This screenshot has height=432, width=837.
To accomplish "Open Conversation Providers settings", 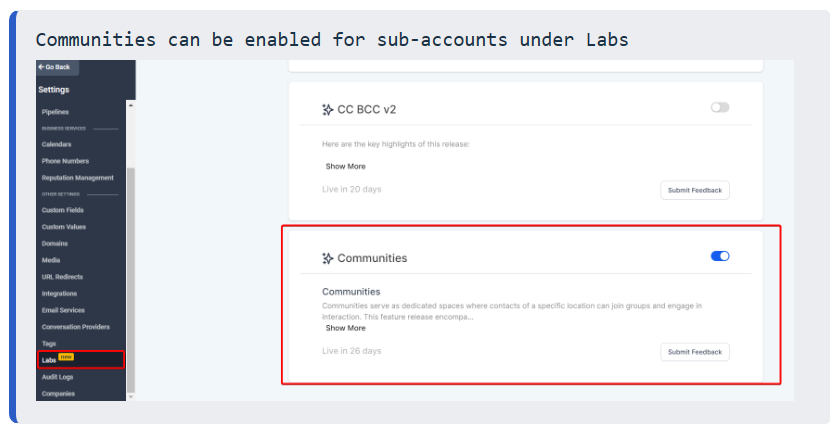I will pyautogui.click(x=76, y=327).
